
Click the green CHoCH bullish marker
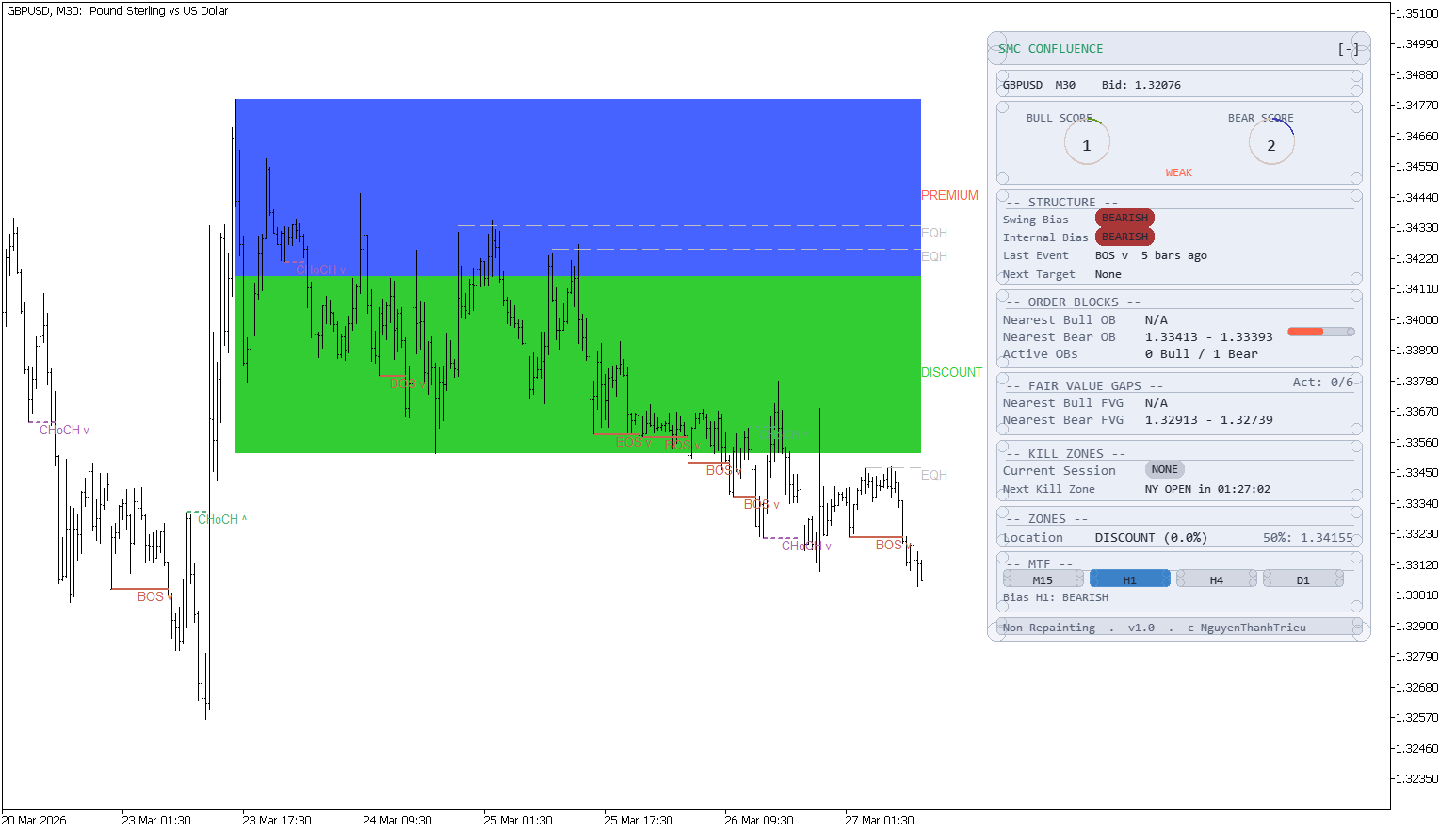(222, 519)
